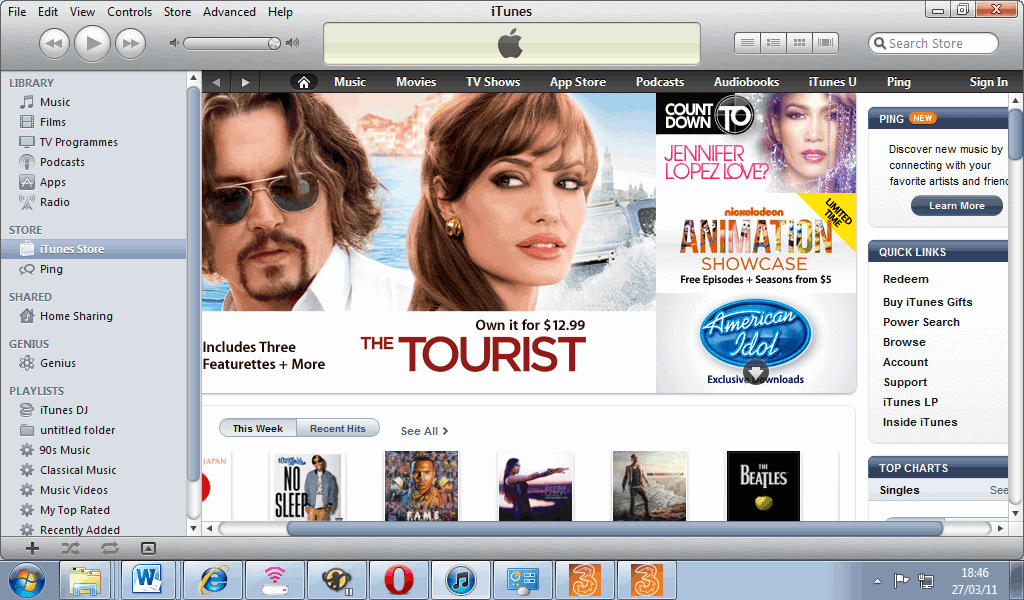This screenshot has width=1024, height=600.
Task: Open the App Store tab
Action: tap(578, 82)
